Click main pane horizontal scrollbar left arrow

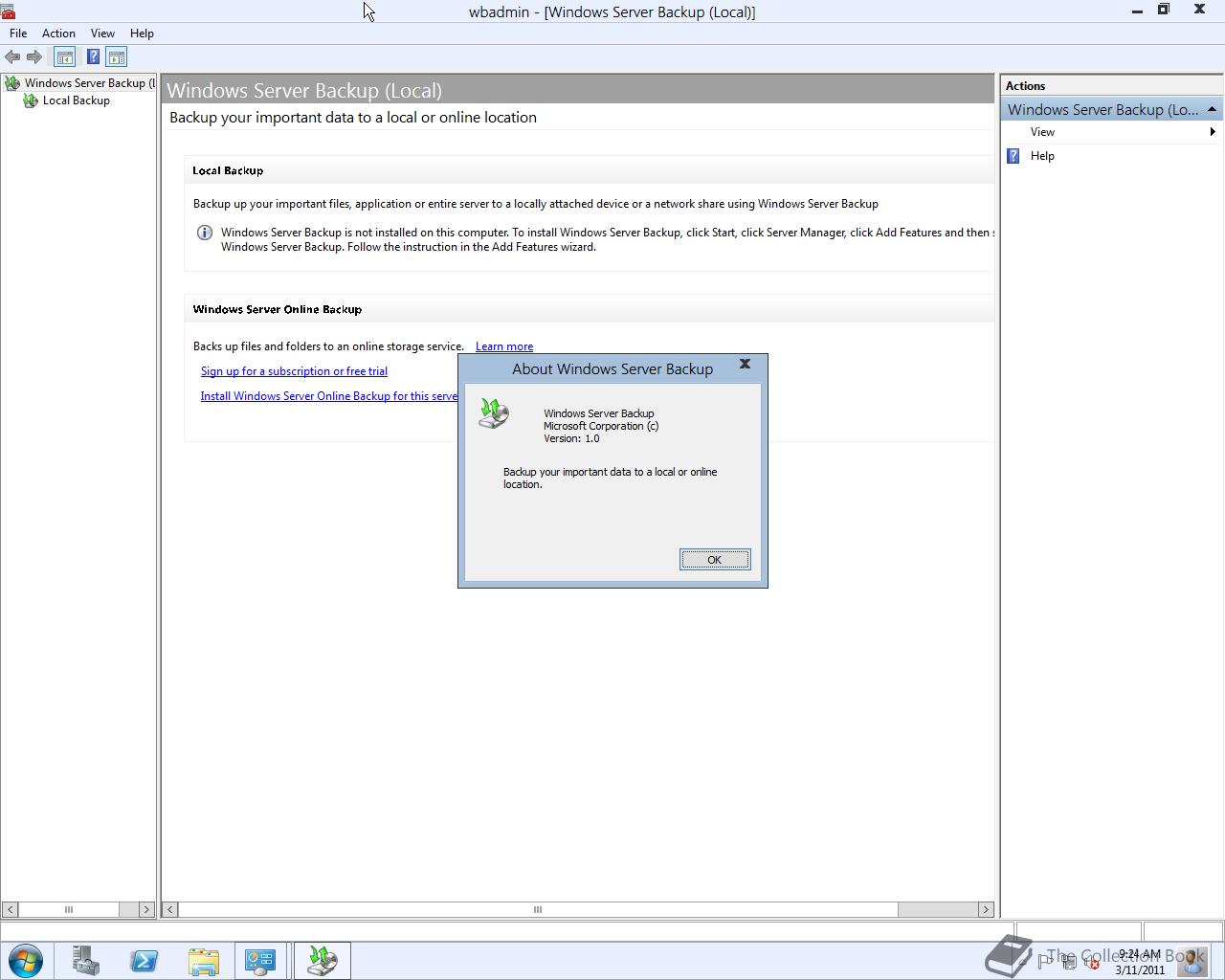tap(170, 909)
